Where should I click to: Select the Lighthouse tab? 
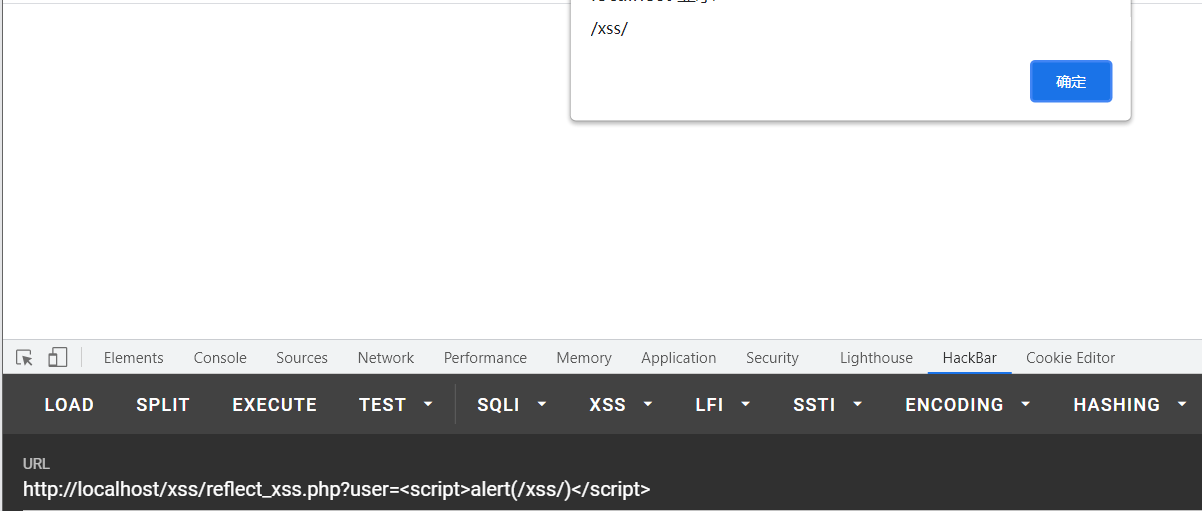(876, 357)
